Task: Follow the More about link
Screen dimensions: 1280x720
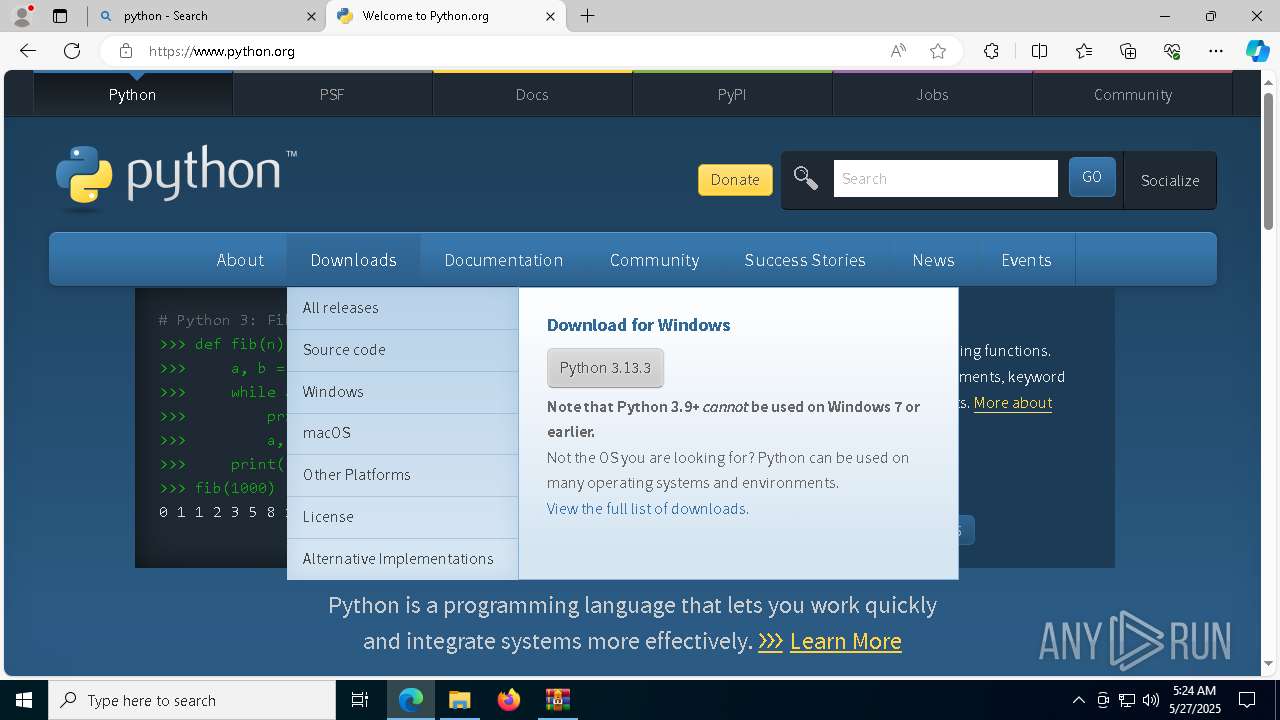Action: point(1013,403)
